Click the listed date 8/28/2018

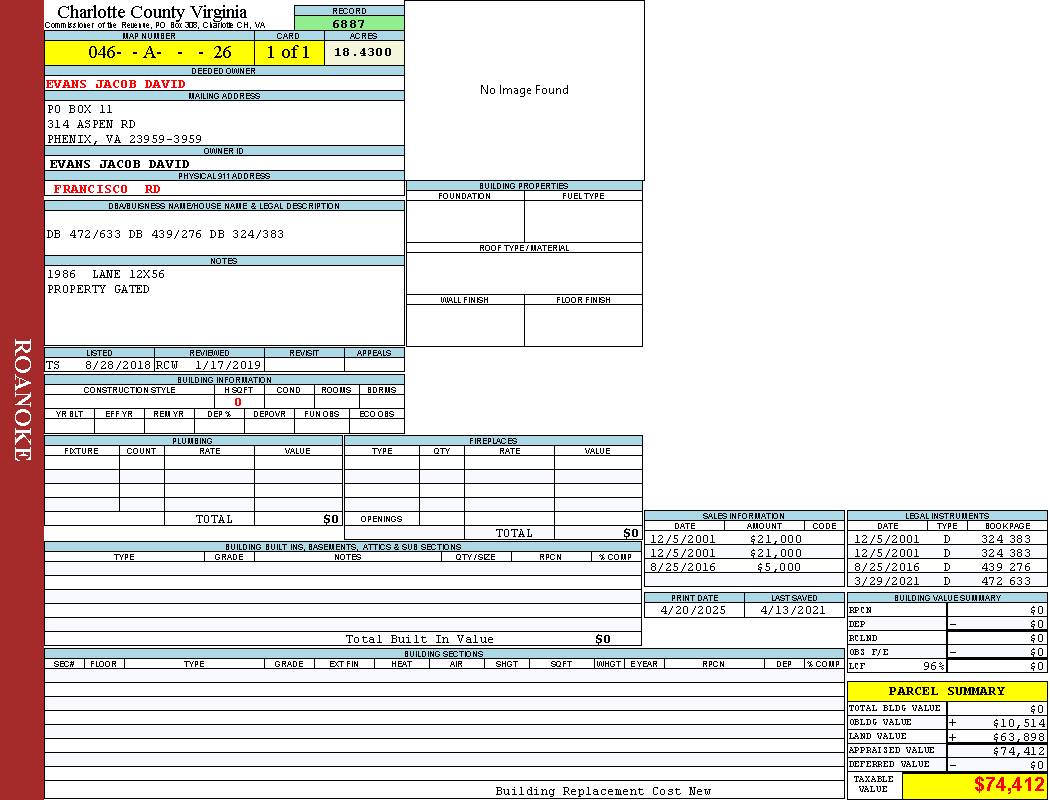tap(118, 365)
